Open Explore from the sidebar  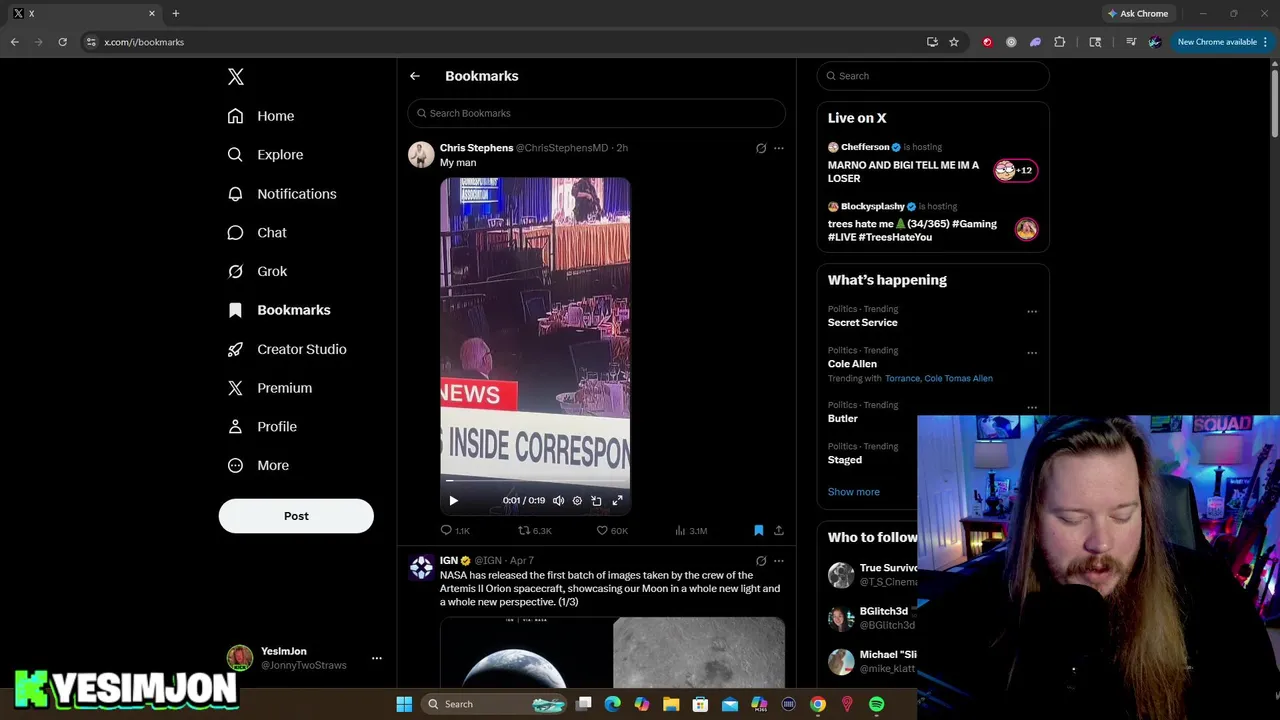(265, 155)
